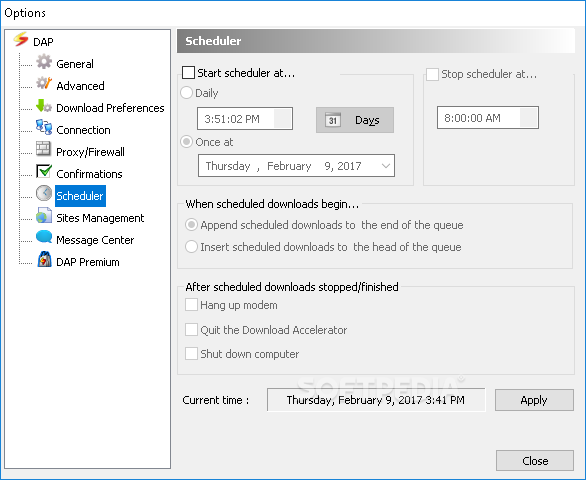This screenshot has width=586, height=480.
Task: Select the Scheduler tree entry
Action: click(x=80, y=196)
